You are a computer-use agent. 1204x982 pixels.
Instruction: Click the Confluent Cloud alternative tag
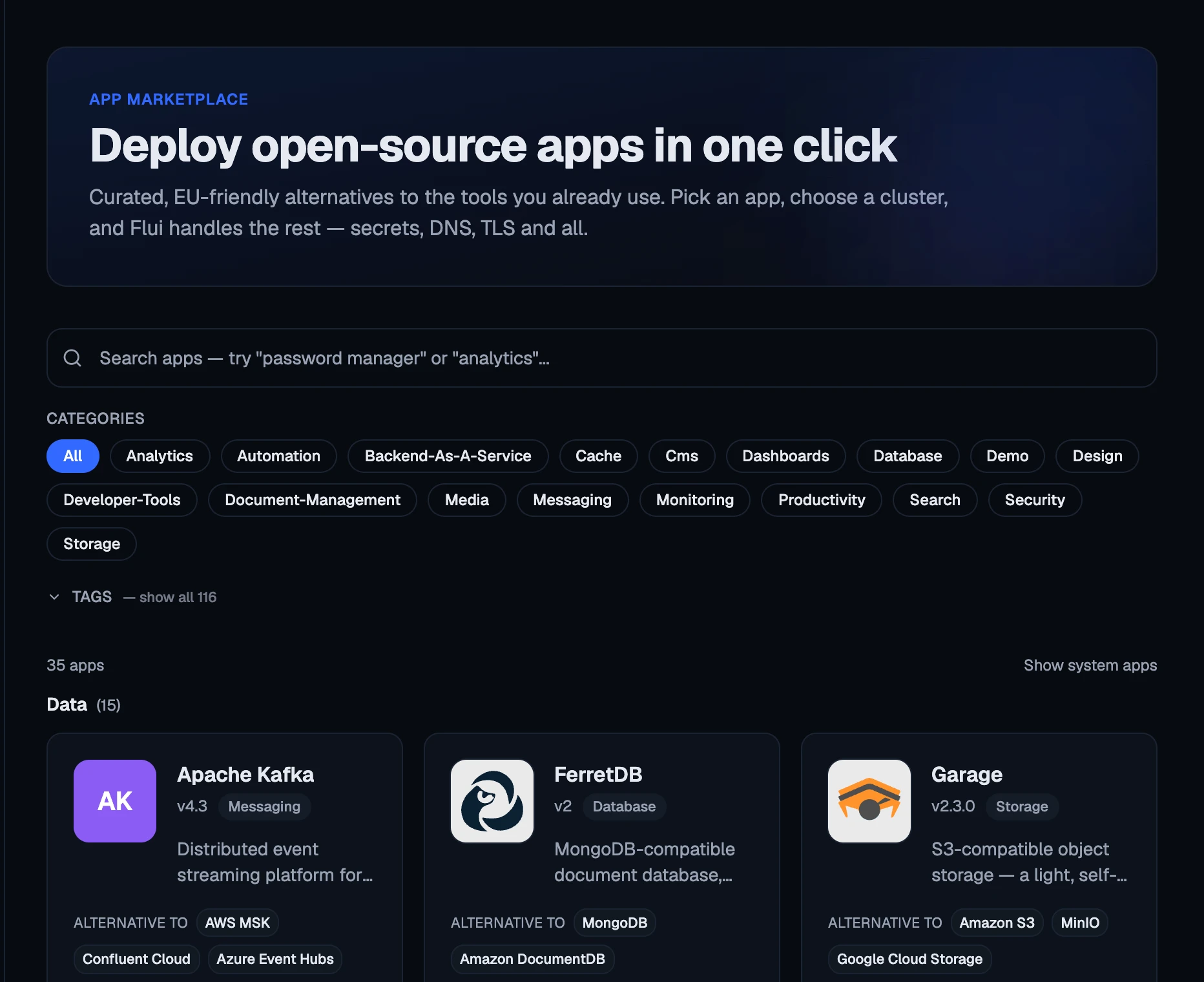click(136, 959)
